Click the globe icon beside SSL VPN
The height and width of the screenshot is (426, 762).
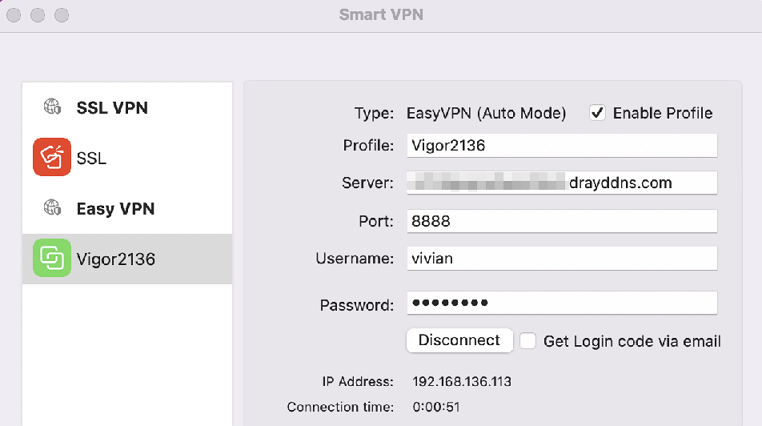coord(52,106)
